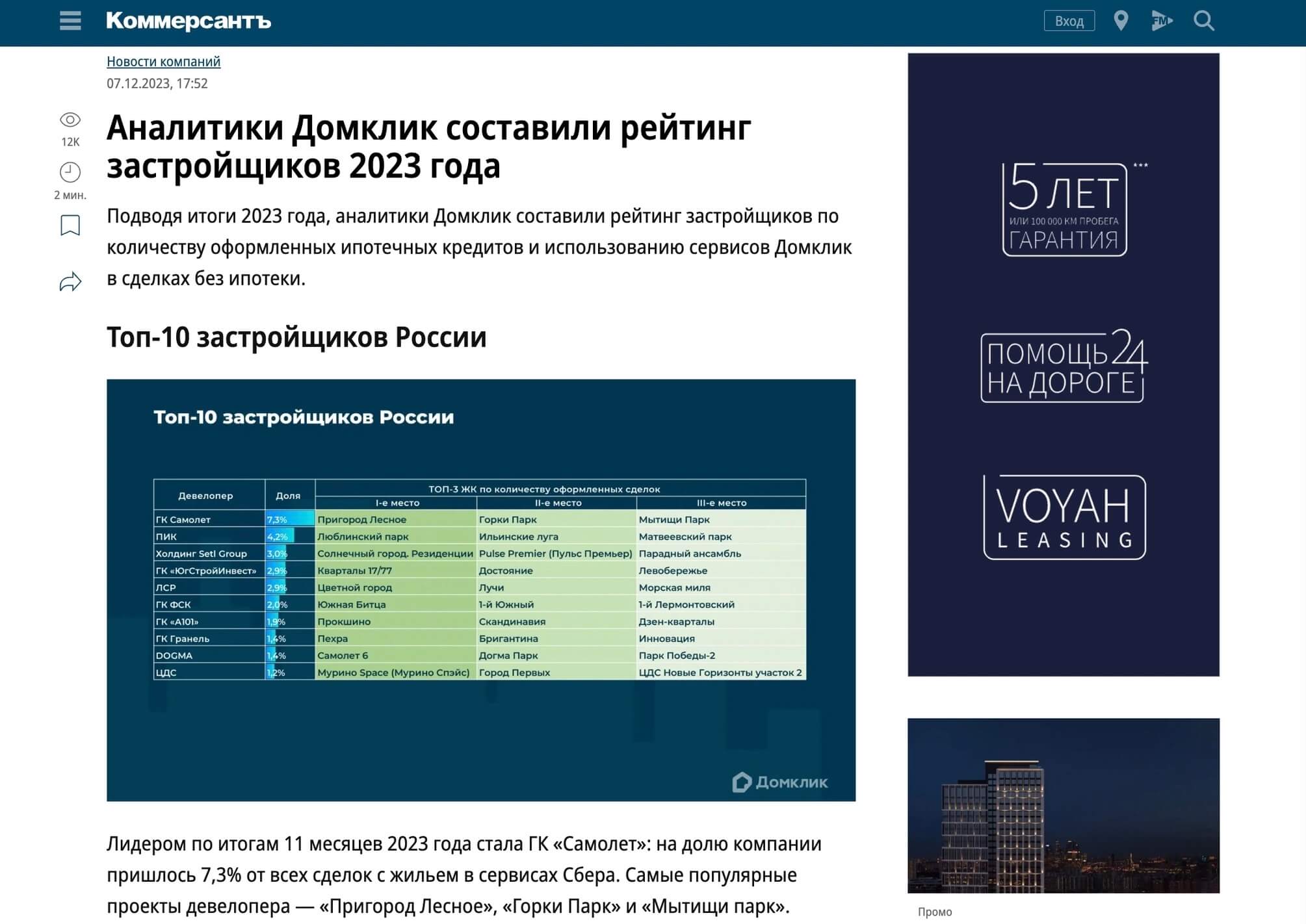This screenshot has height=924, width=1306.
Task: Click the ЦДС developer cell
Action: 209,673
